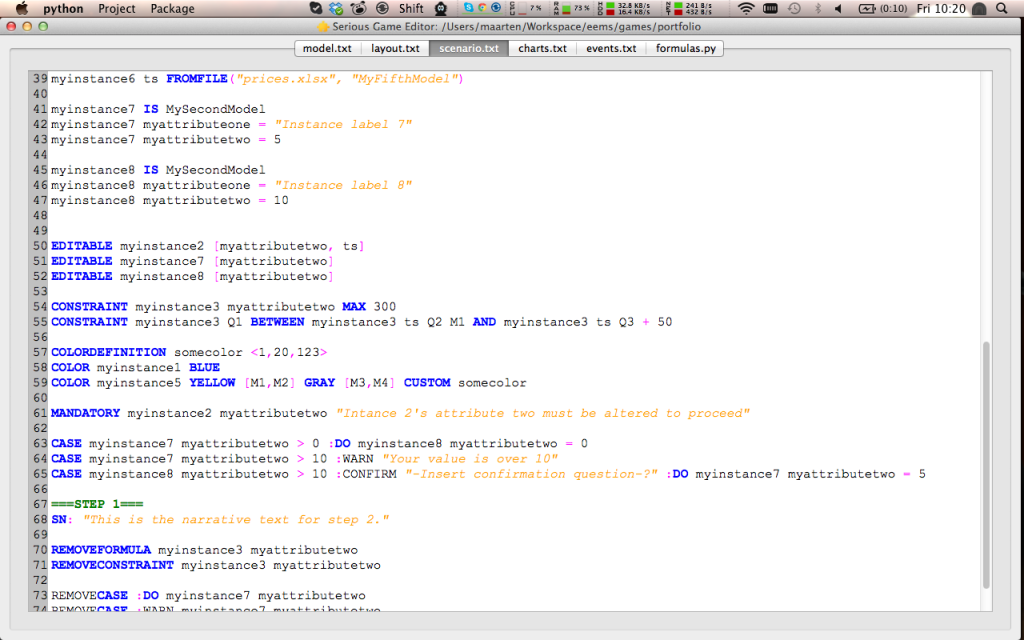
Task: Click the Fri 10:20 clock
Action: click(x=940, y=8)
